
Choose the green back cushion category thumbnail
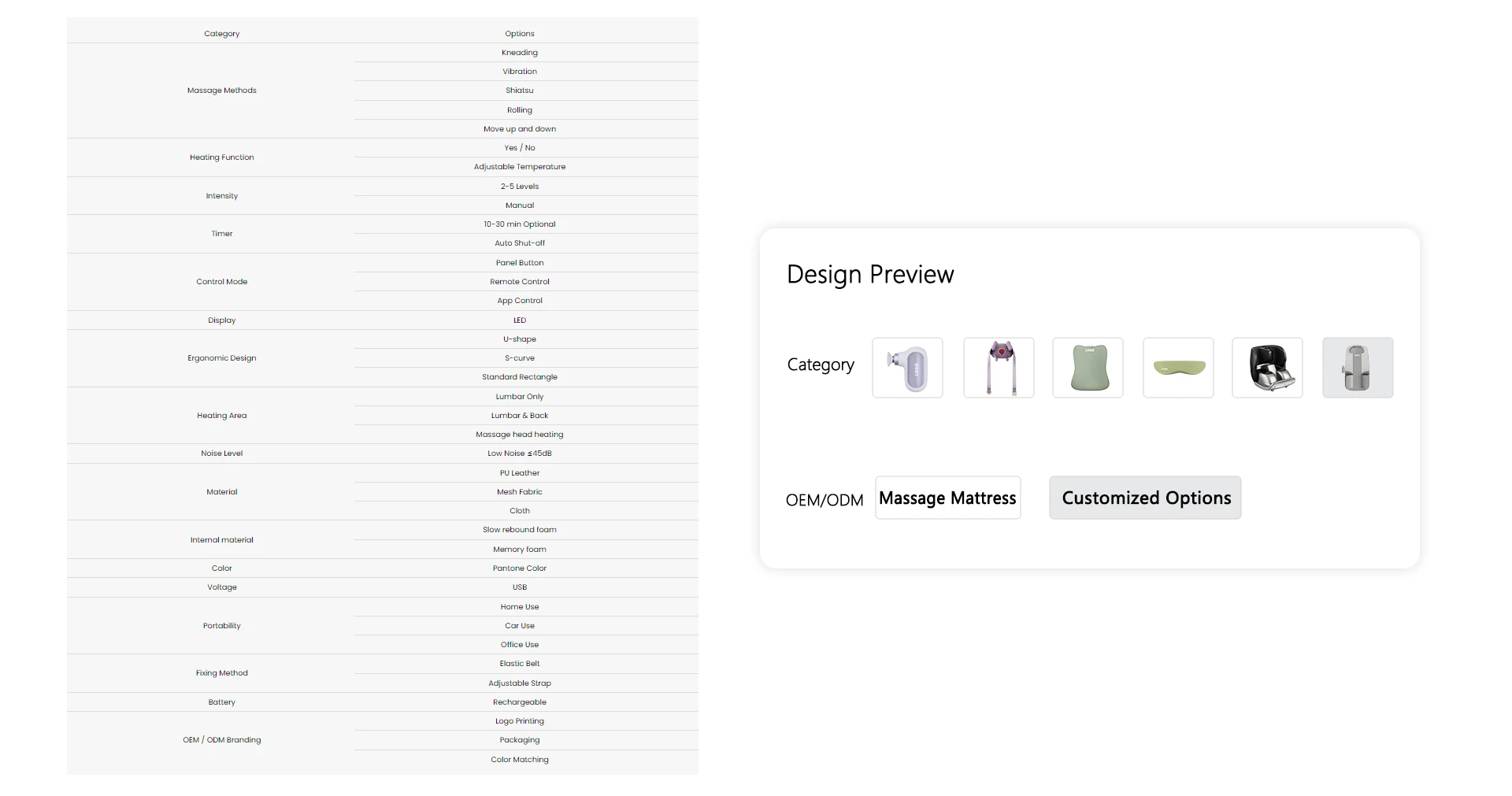pyautogui.click(x=1088, y=368)
